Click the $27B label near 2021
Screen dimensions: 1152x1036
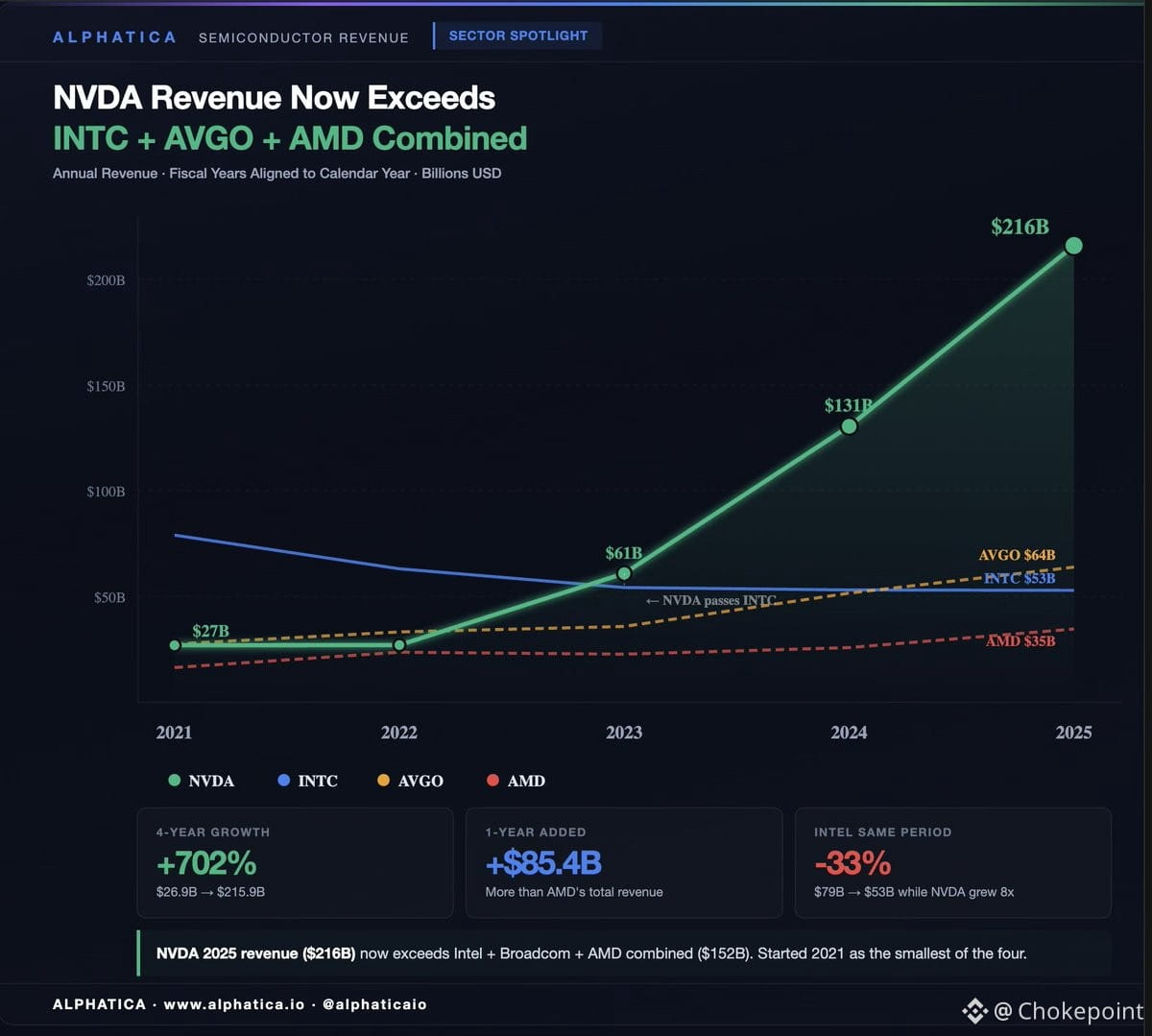[210, 631]
